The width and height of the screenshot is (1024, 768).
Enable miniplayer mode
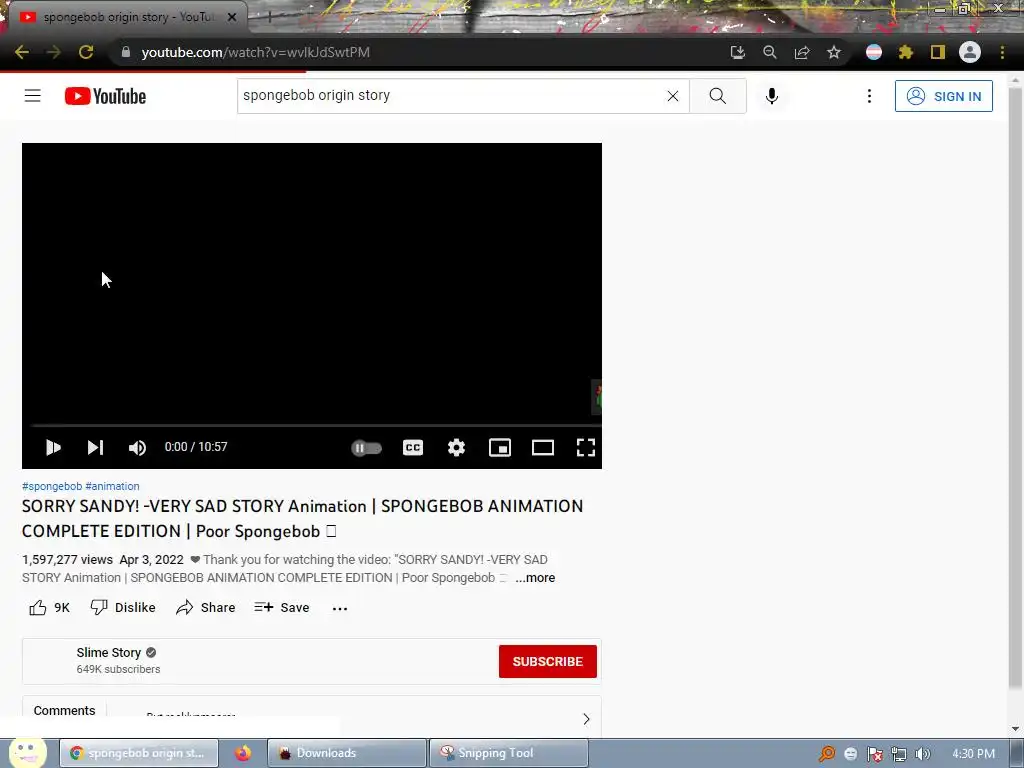pyautogui.click(x=500, y=447)
